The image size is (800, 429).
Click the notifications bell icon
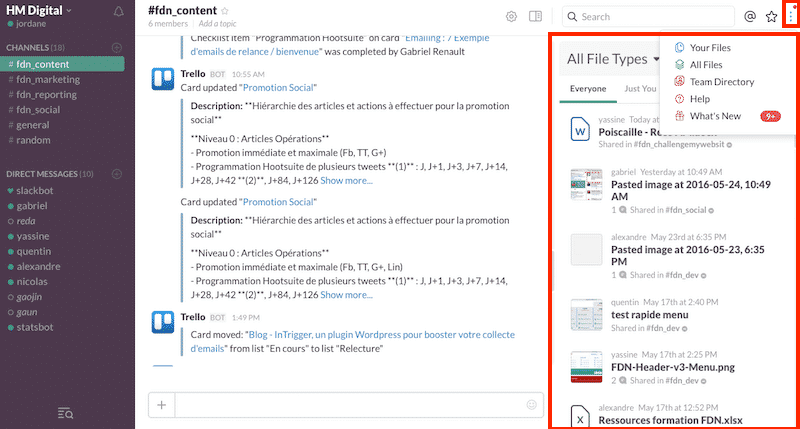click(120, 12)
